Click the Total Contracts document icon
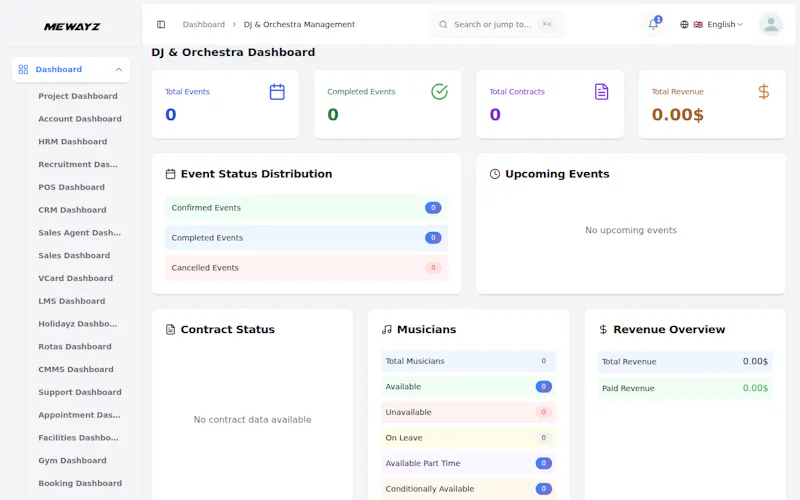800x500 pixels. click(602, 92)
